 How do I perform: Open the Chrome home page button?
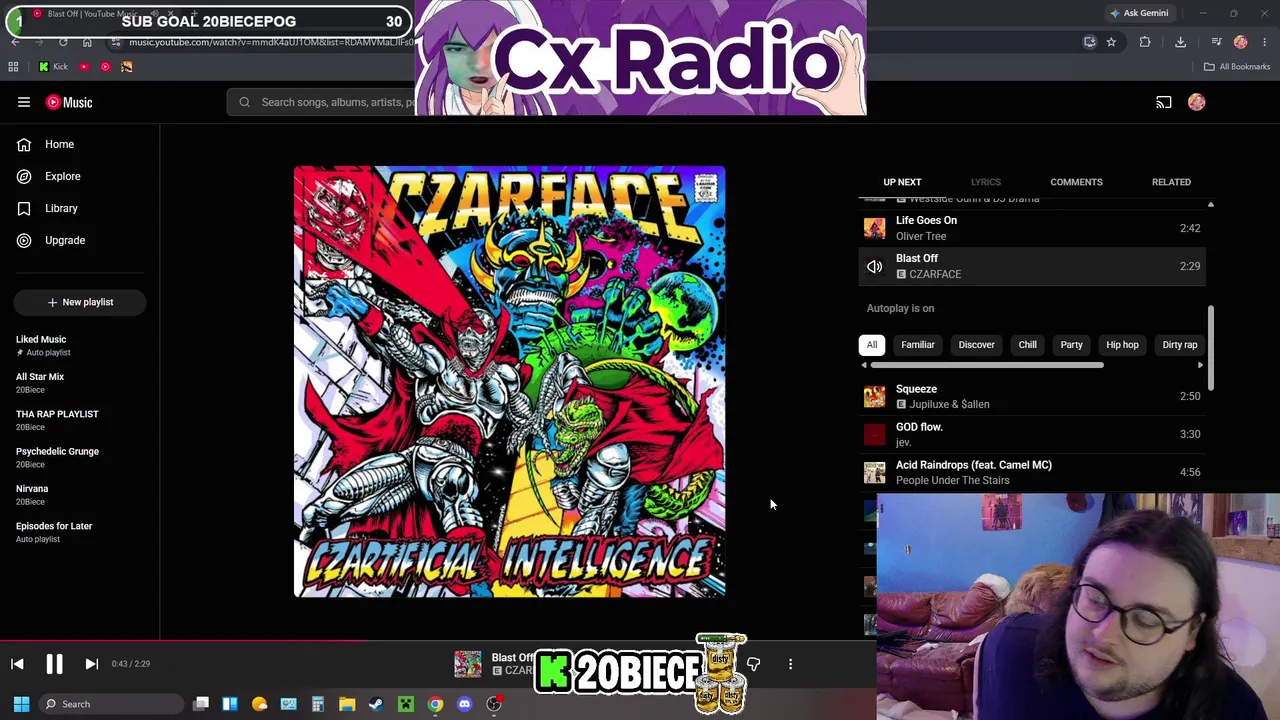coord(87,42)
